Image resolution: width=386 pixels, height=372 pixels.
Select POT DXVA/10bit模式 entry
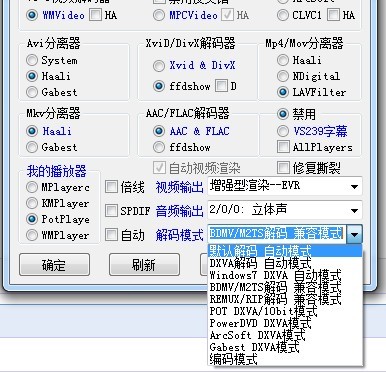tap(285, 311)
